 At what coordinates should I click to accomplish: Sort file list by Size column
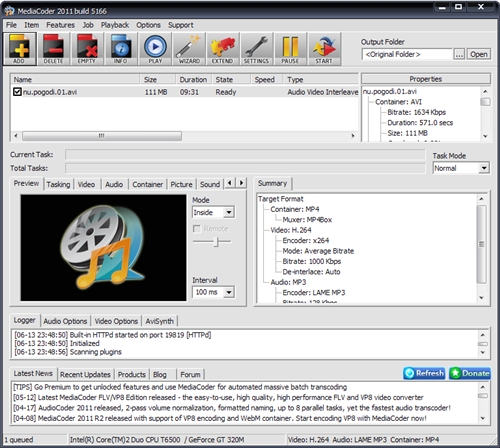(157, 79)
